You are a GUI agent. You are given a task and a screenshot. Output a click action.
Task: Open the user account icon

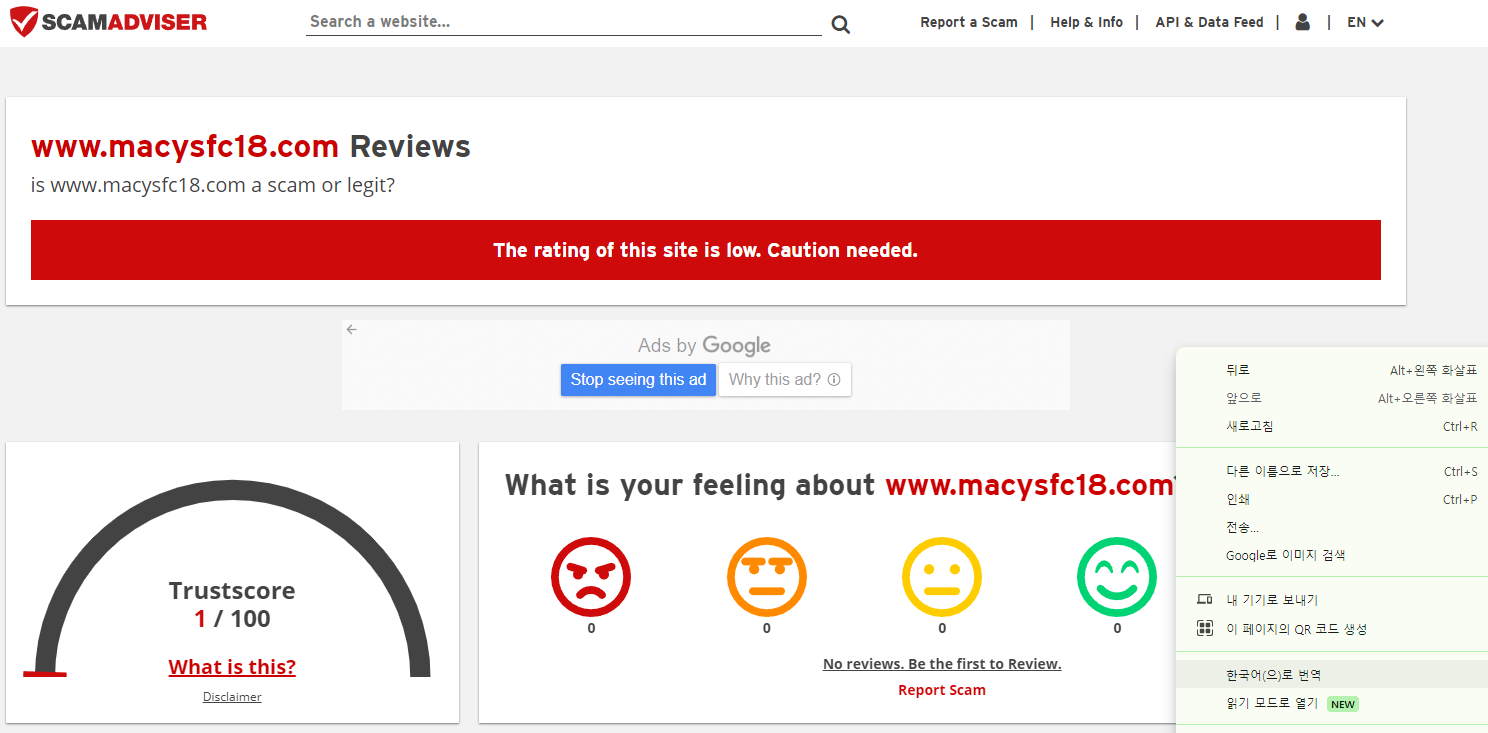click(x=1302, y=22)
